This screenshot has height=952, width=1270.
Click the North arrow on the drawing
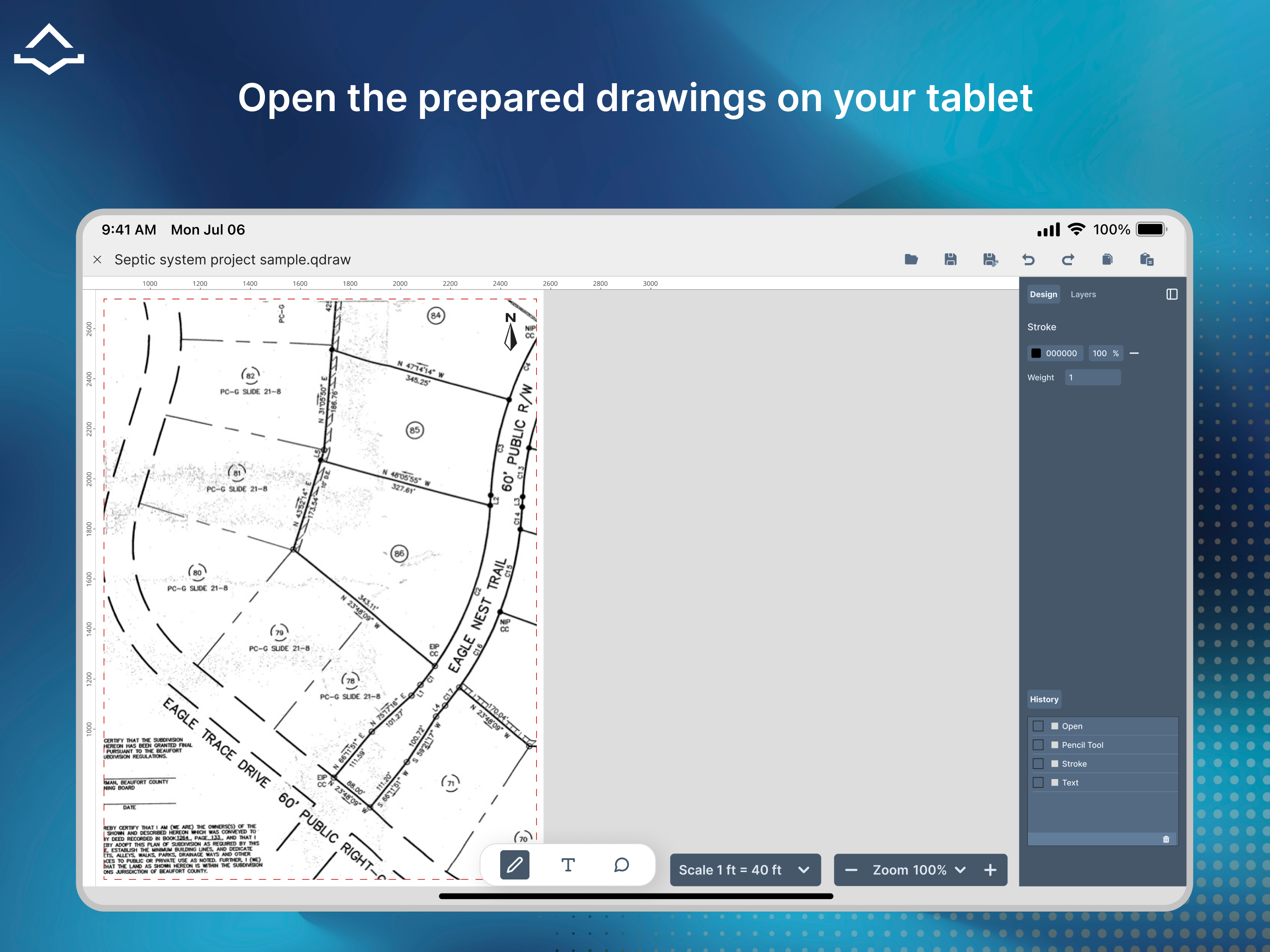[x=510, y=332]
